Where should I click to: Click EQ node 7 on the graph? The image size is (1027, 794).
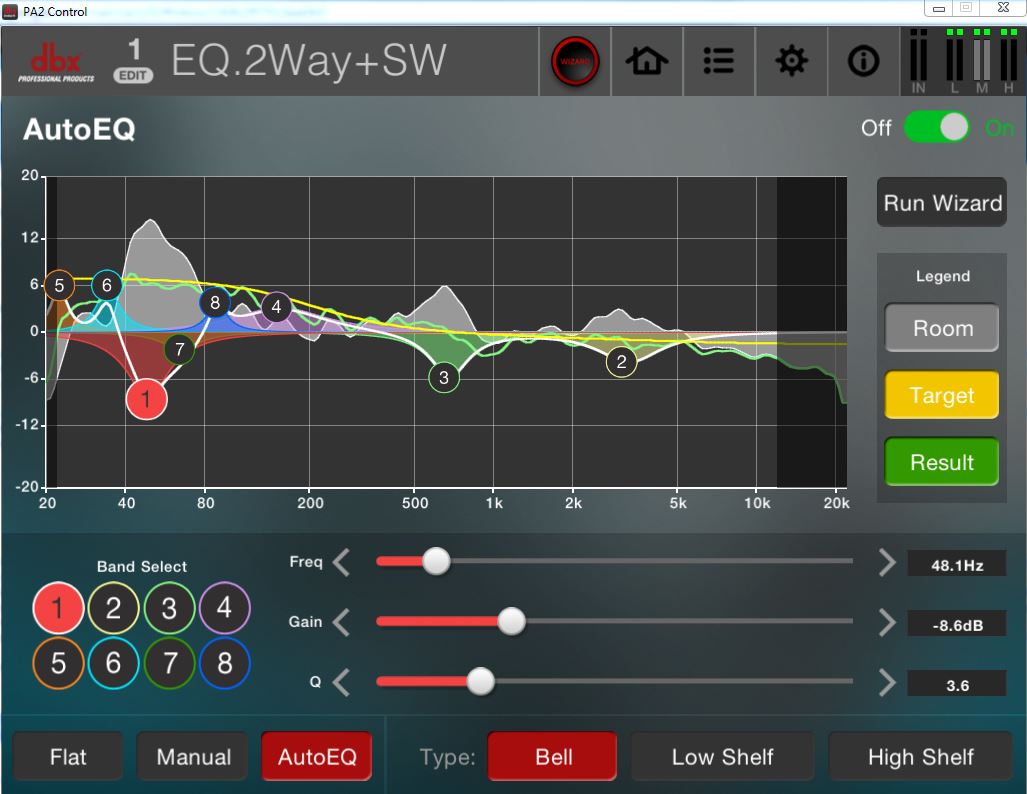tap(179, 349)
